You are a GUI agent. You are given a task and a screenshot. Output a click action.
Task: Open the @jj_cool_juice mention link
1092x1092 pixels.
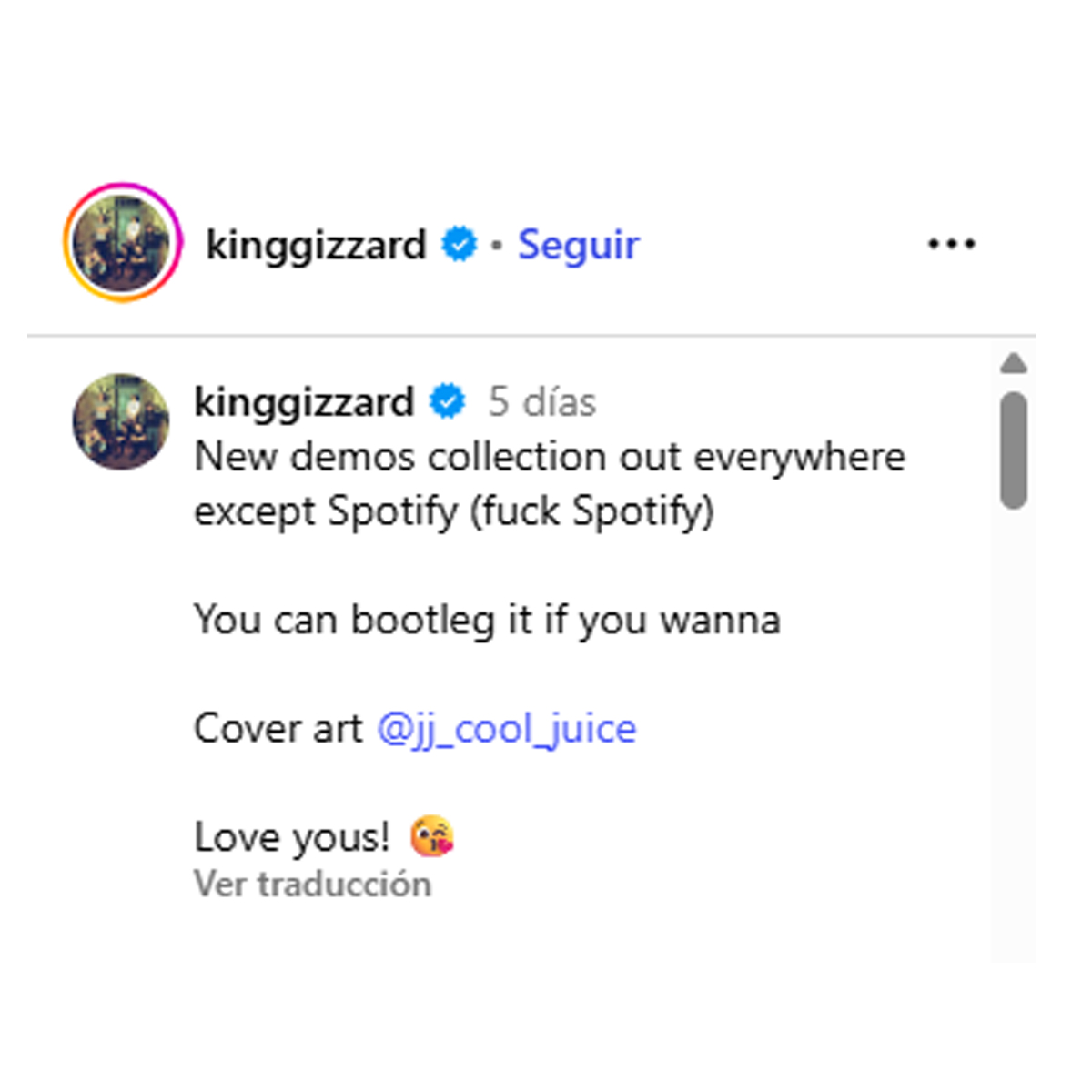[507, 729]
